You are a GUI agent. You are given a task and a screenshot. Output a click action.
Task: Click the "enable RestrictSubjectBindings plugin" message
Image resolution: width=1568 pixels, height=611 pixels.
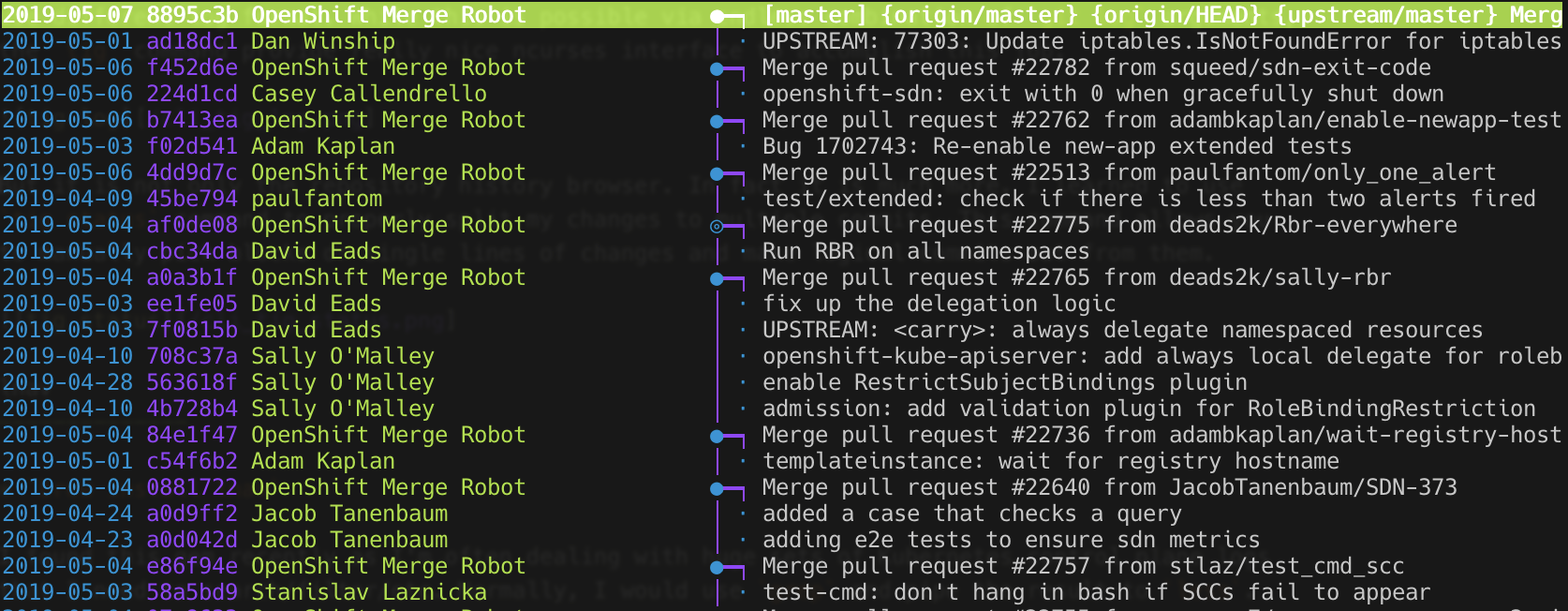(1005, 382)
